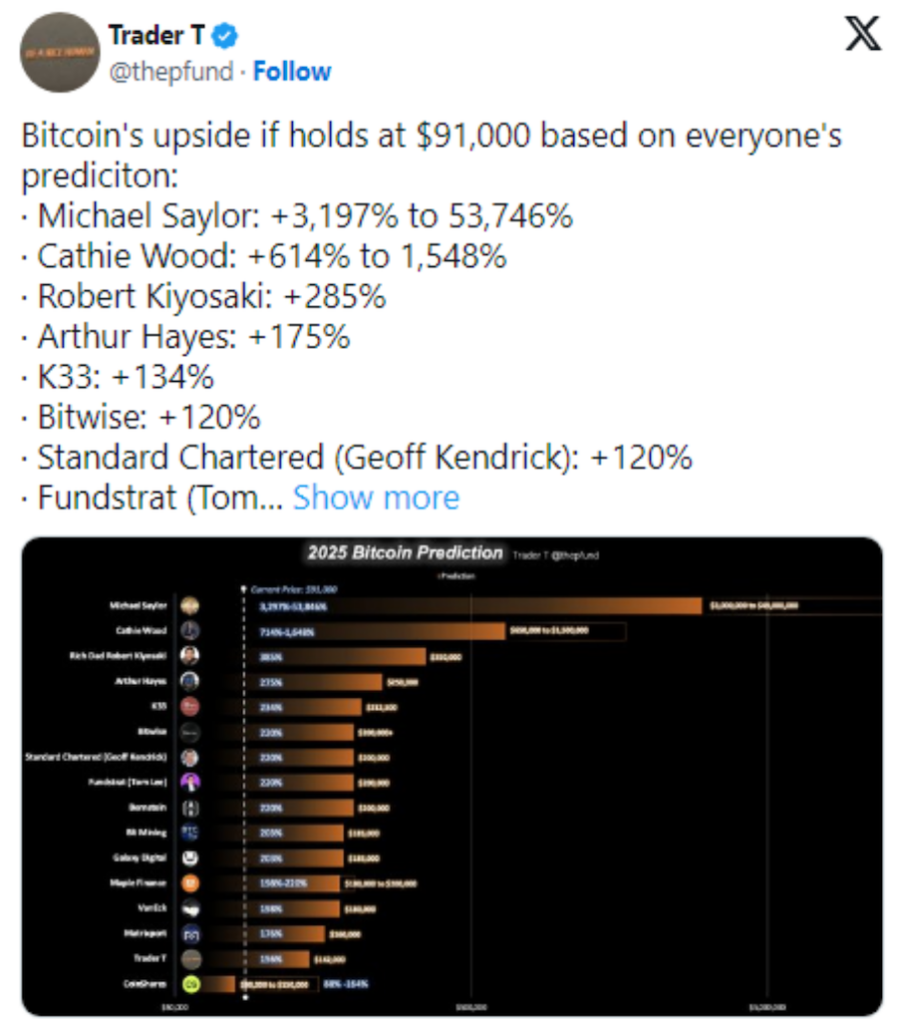This screenshot has height=1024, width=897.
Task: Click Robert Kiyosaki's avatar in chart
Action: tap(190, 656)
